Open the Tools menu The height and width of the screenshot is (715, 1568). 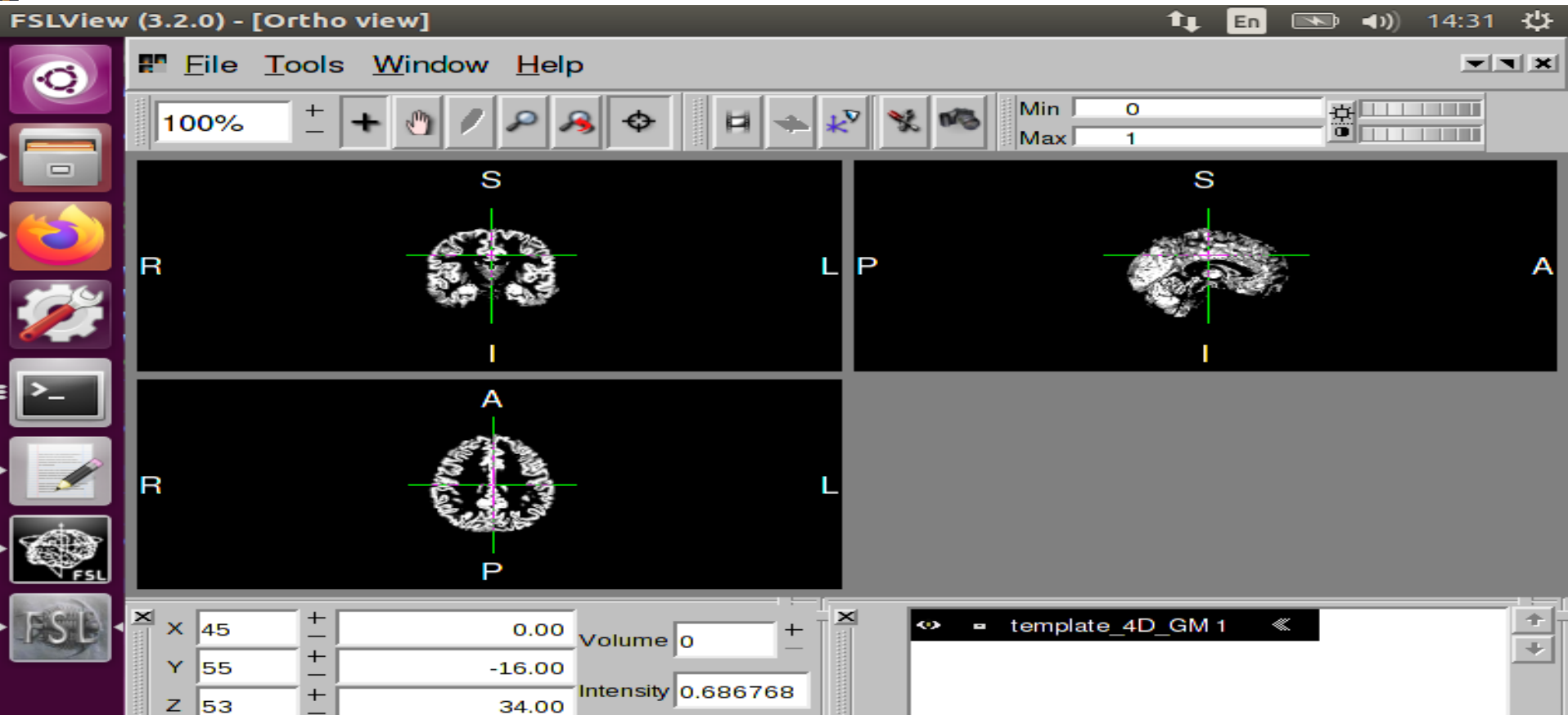pos(304,64)
